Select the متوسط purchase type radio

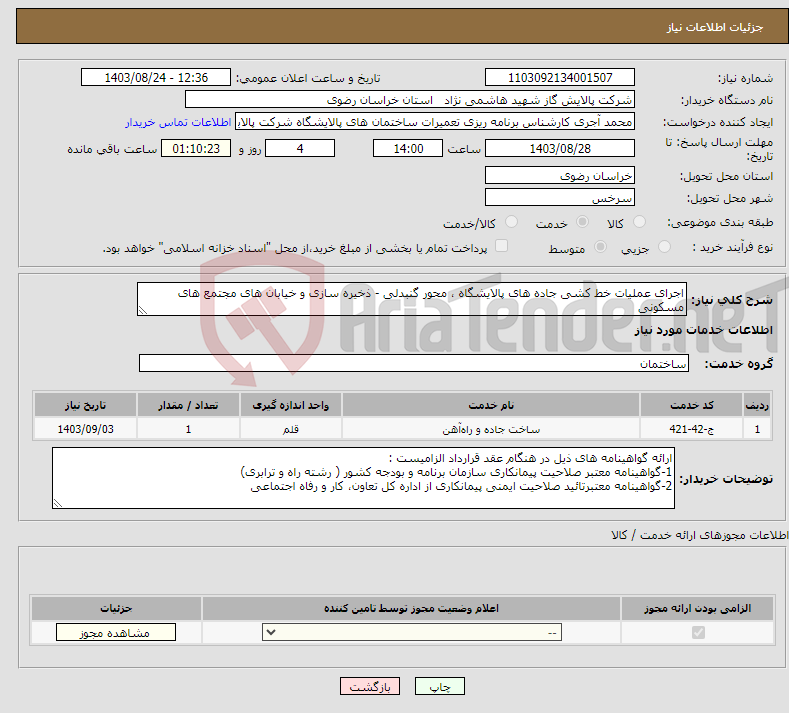(x=600, y=247)
